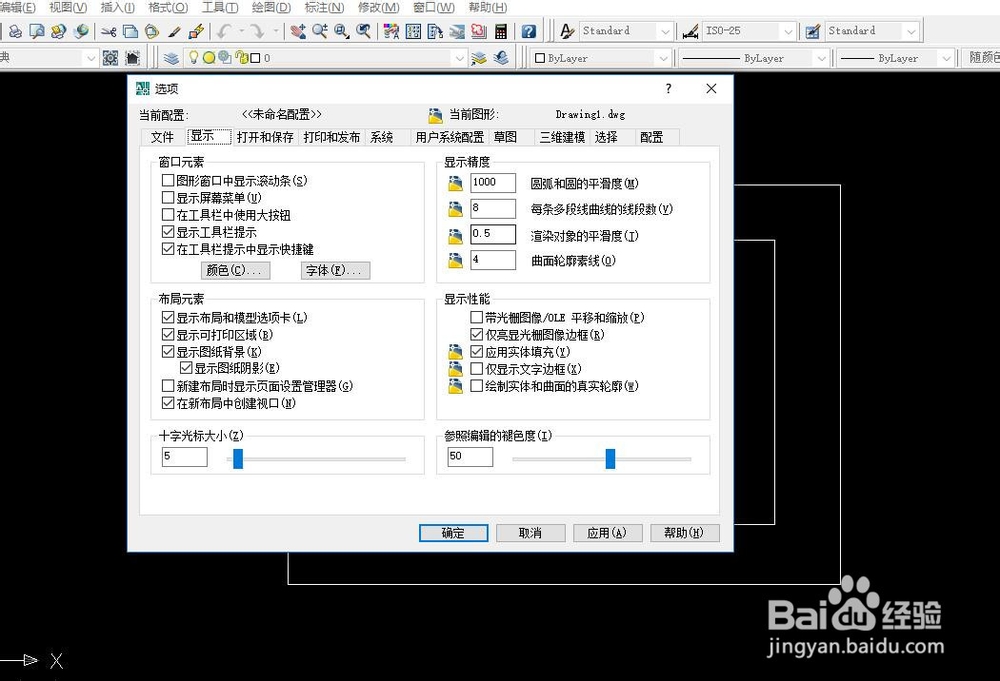Open the Properties palette icon
The image size is (1000, 681).
tap(391, 31)
